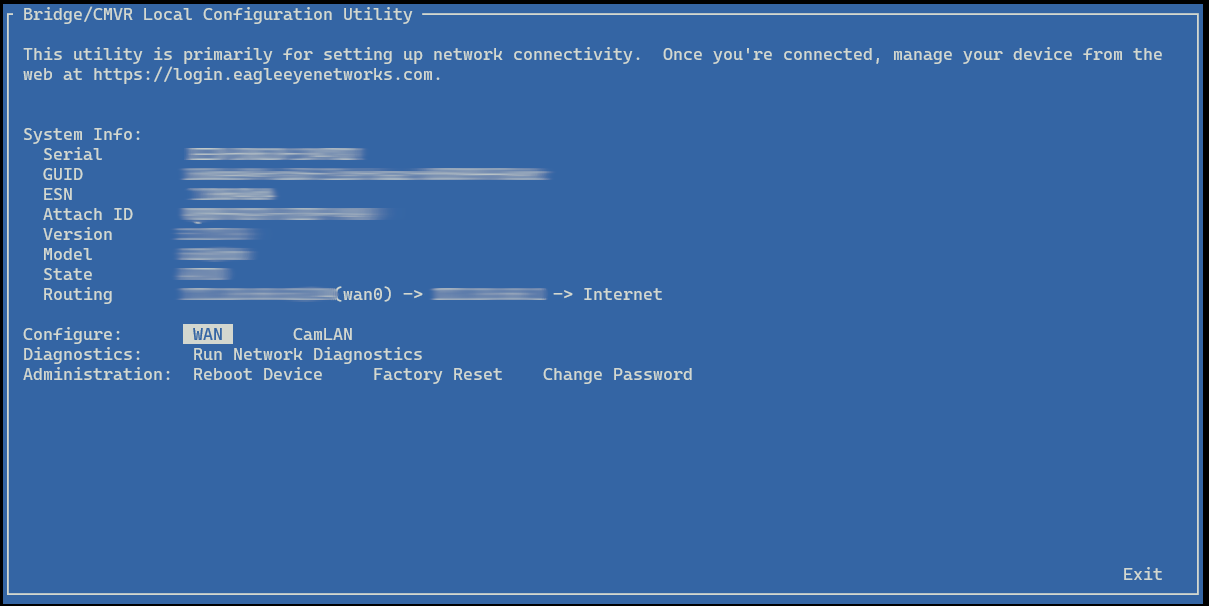The image size is (1209, 606).
Task: Click the Serial label in System Info
Action: tap(72, 154)
